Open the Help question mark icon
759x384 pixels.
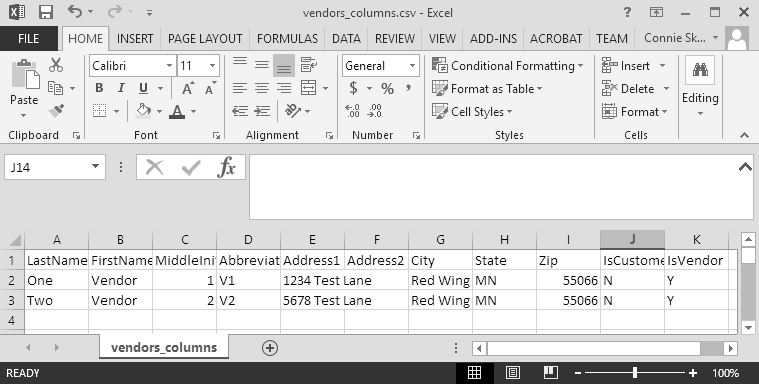[x=627, y=12]
